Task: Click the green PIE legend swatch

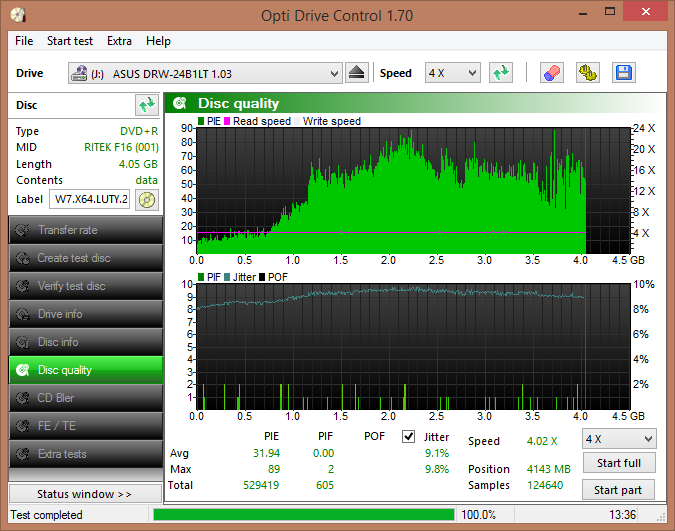Action: [x=201, y=121]
